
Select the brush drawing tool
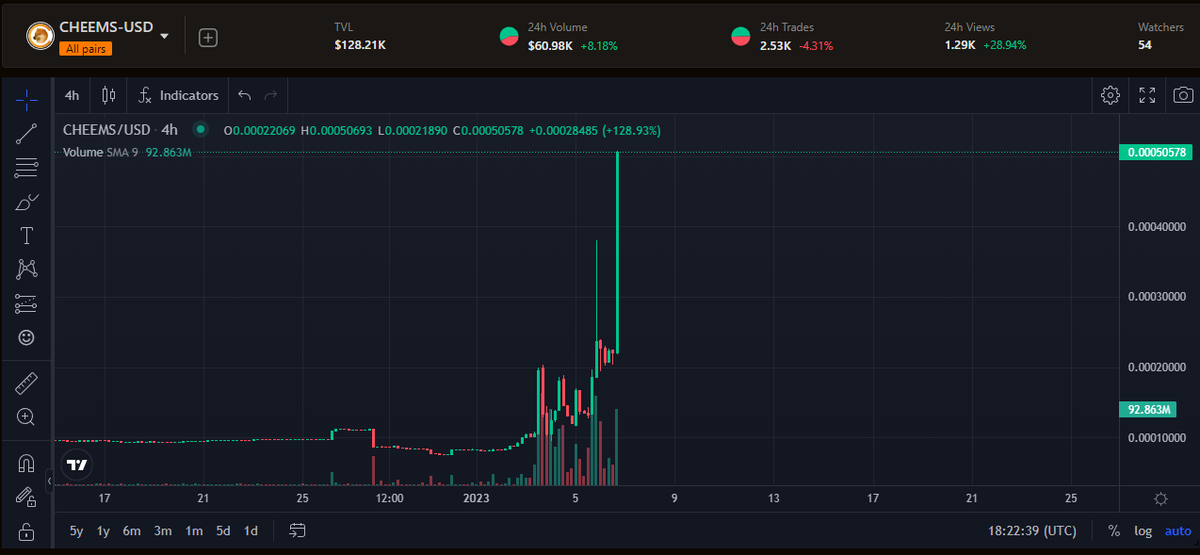tap(27, 202)
